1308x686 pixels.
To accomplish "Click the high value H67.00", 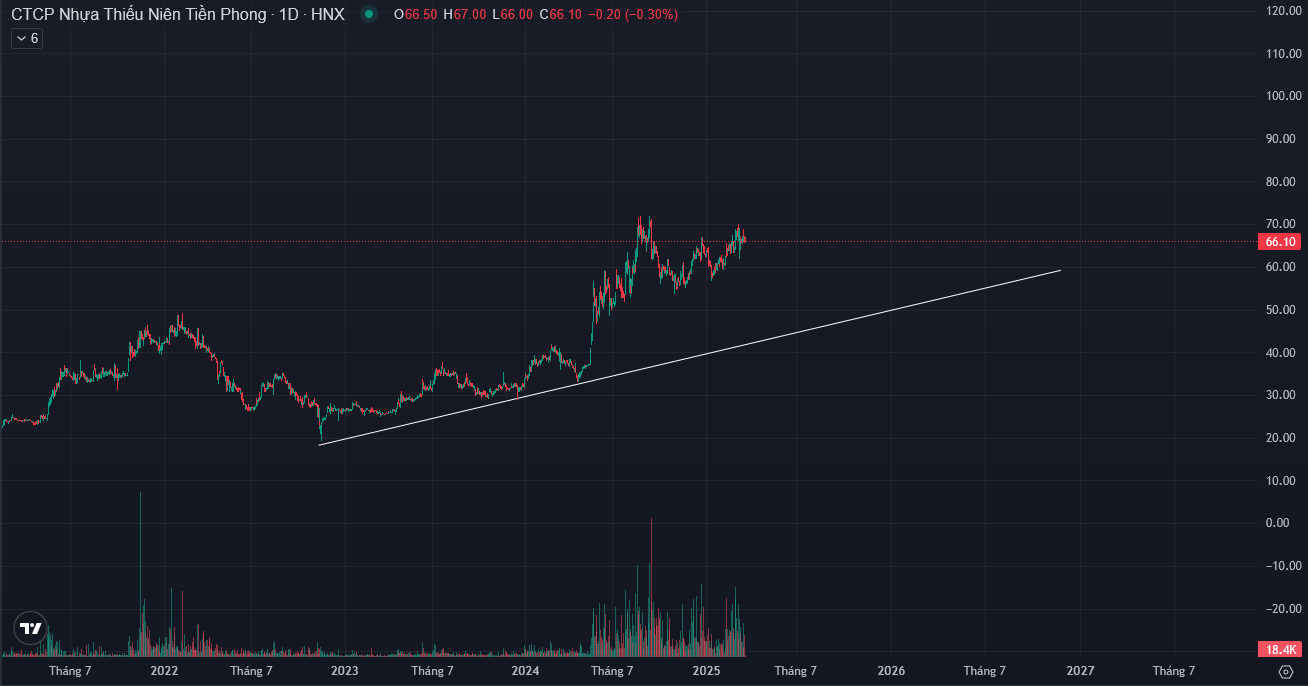I will tap(464, 15).
